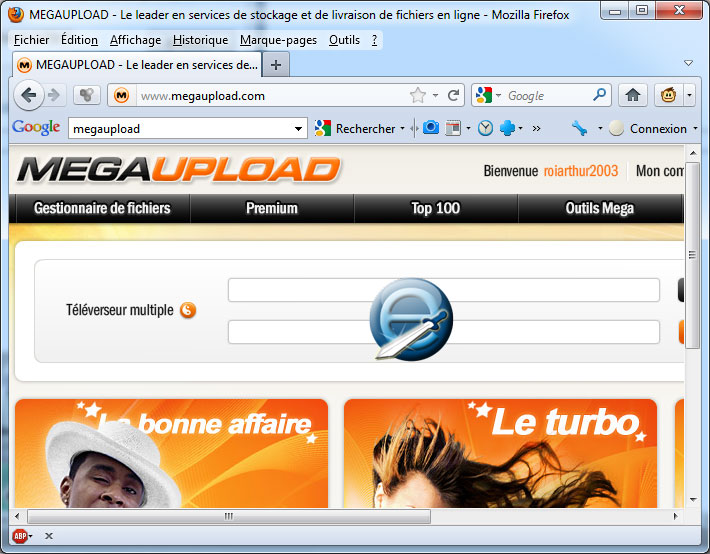Click the orange icon next to Téléverseur multiple
Screen dimensions: 710x554
tap(188, 310)
